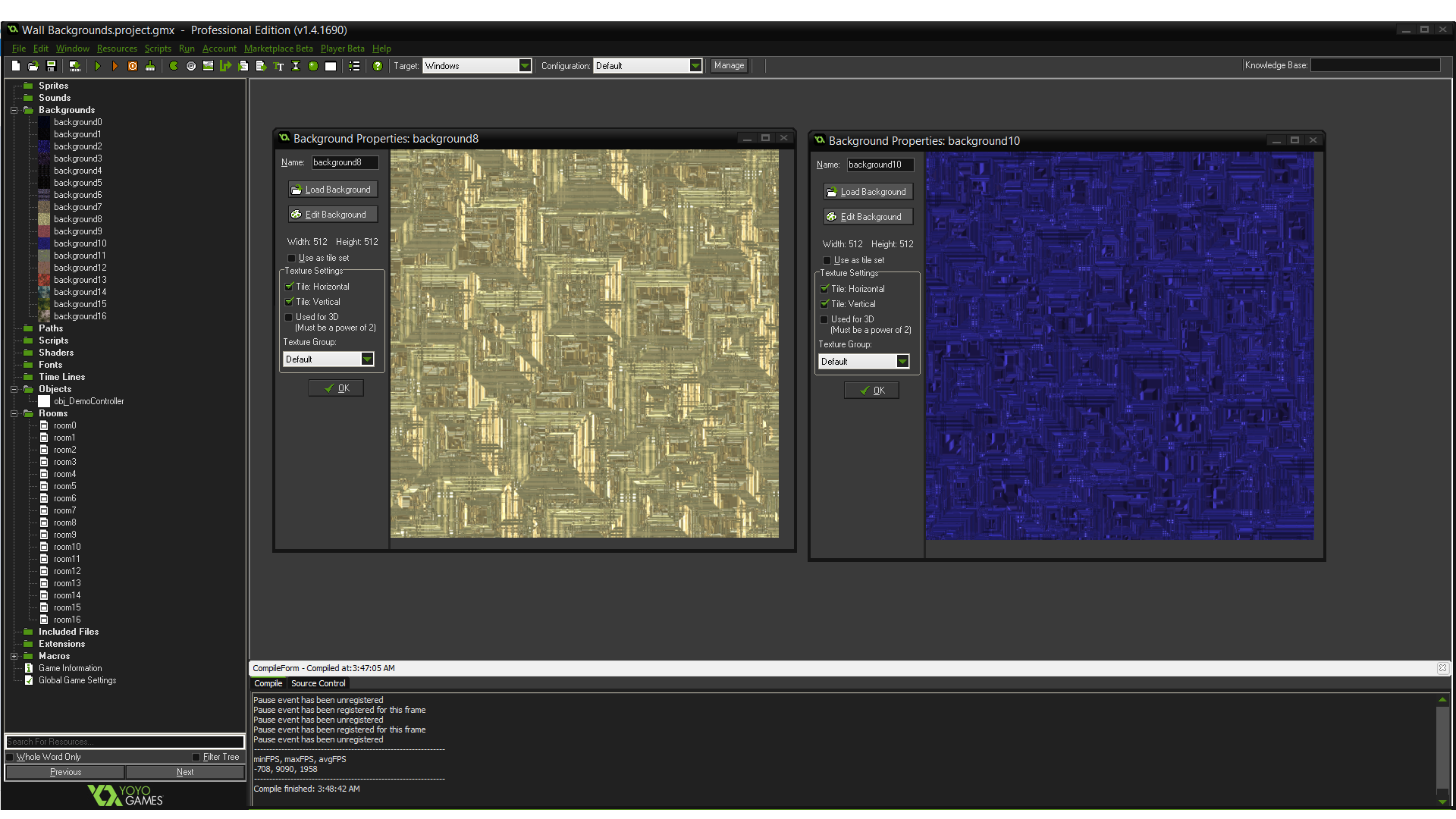Screen dimensions: 1456x819
Task: Open the Texture Group dropdown for background10
Action: click(902, 362)
